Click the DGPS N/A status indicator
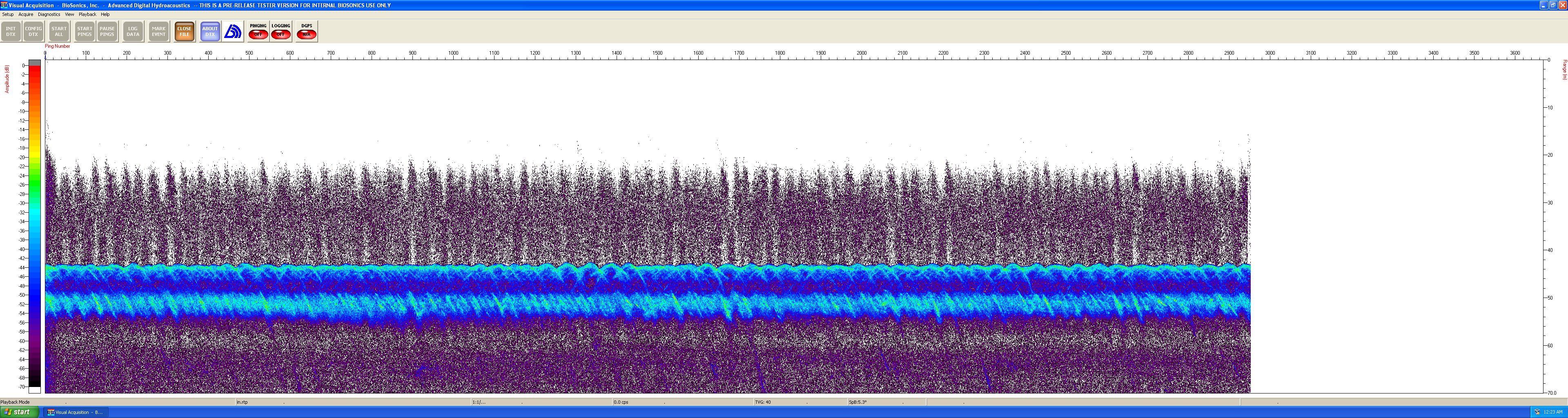Screen dimensions: 1568x418 click(x=306, y=32)
